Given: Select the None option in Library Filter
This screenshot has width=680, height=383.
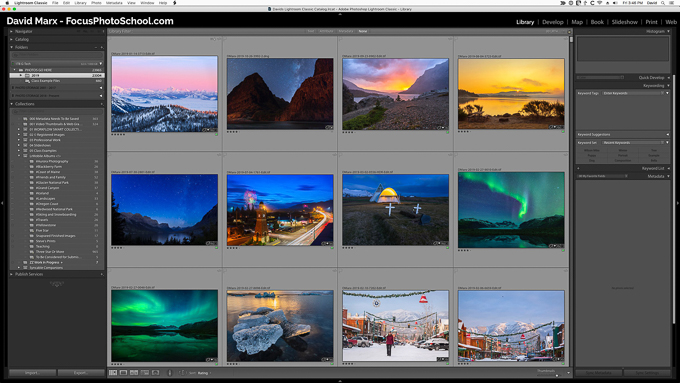Looking at the screenshot, I should point(363,31).
